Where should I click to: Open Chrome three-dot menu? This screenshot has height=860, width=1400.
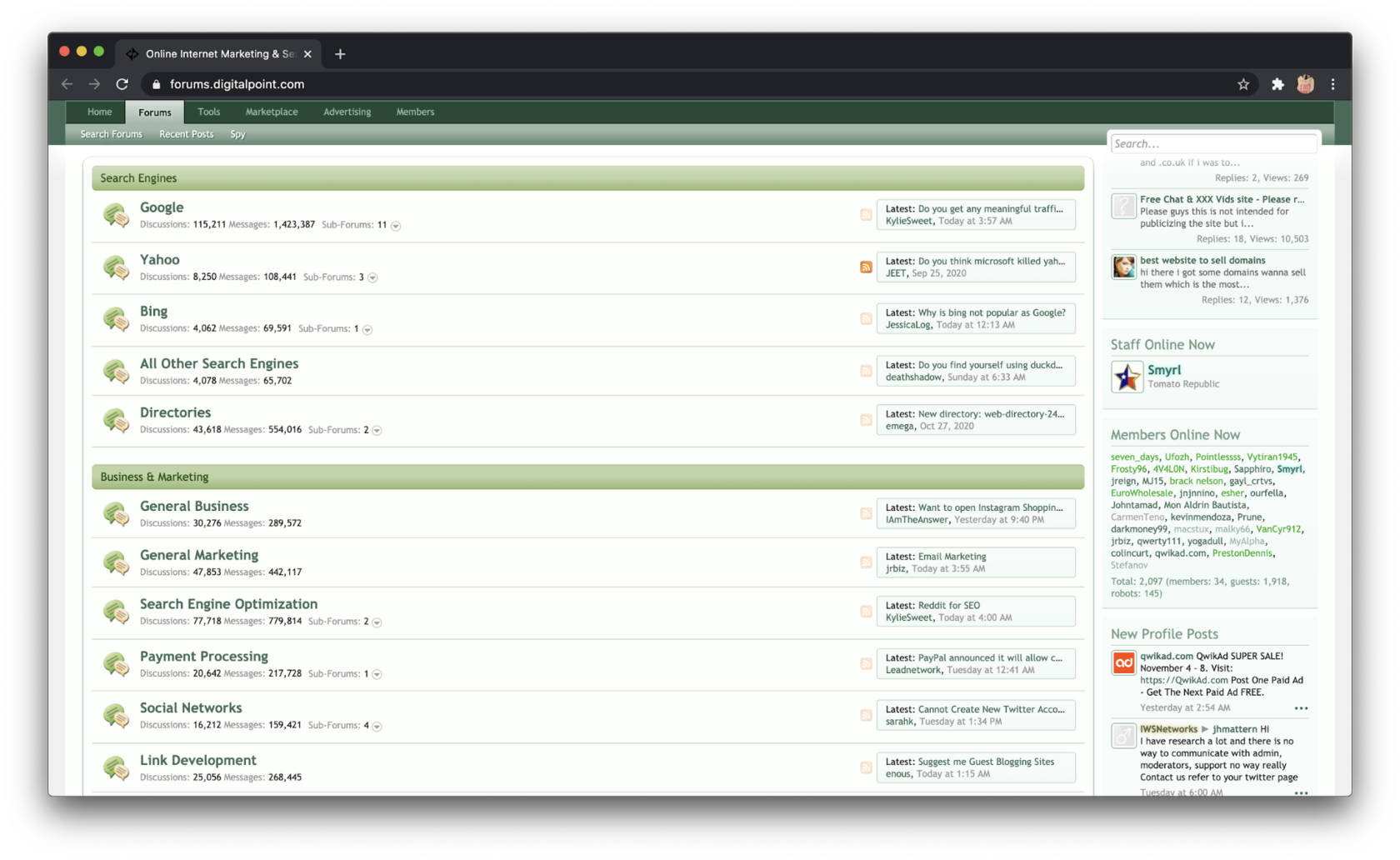pos(1332,84)
